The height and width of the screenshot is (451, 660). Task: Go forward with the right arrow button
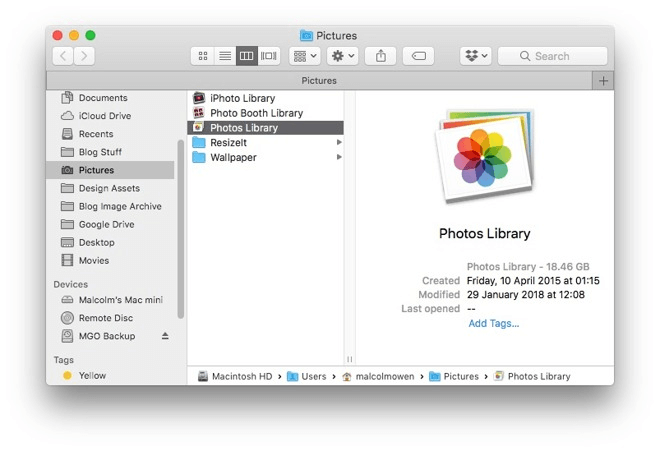tap(84, 56)
